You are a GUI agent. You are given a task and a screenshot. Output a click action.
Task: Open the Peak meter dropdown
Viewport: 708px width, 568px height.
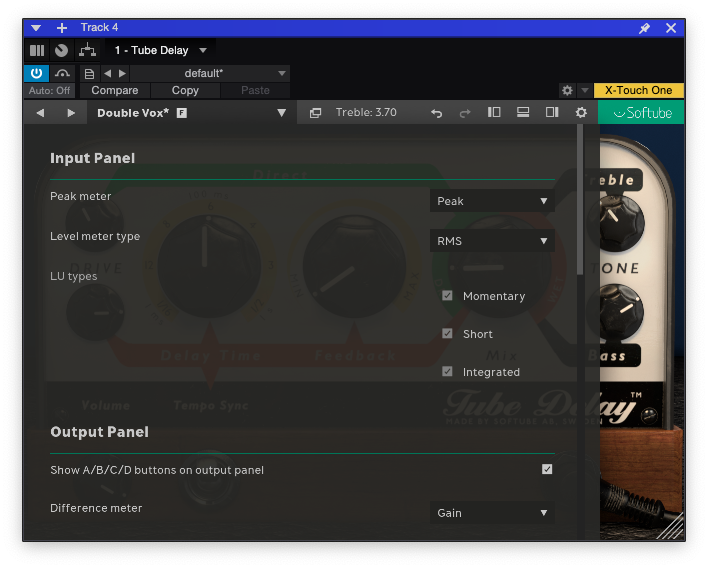click(492, 201)
